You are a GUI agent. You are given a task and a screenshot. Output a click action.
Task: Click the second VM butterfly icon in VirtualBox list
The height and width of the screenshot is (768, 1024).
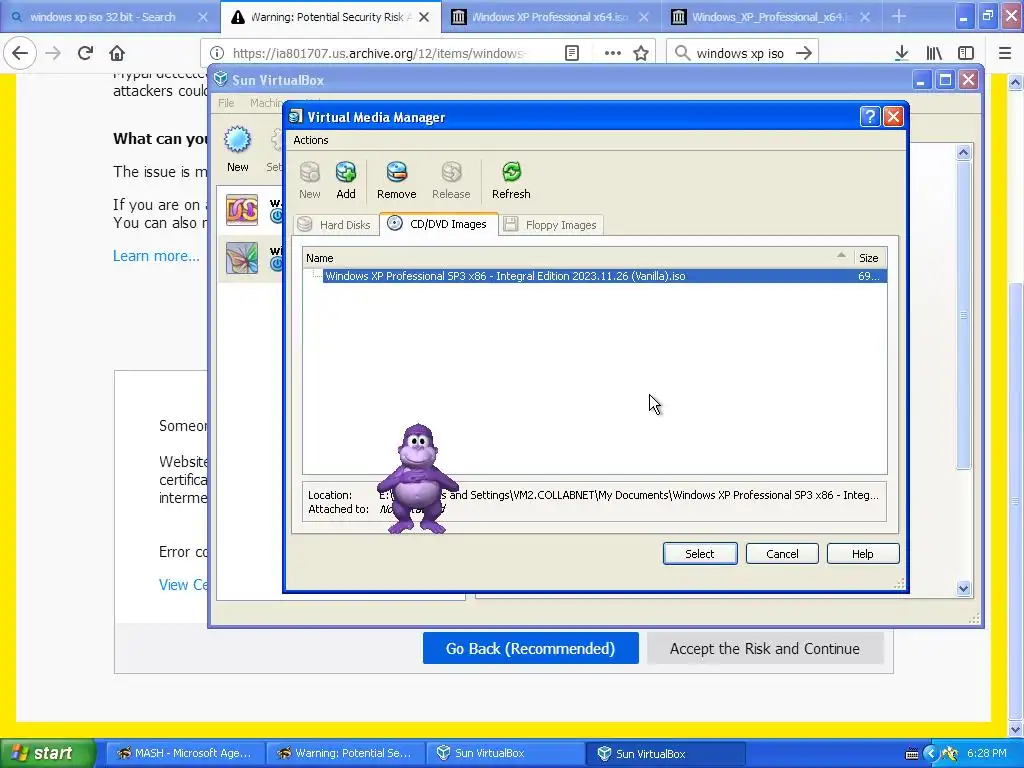pyautogui.click(x=242, y=258)
